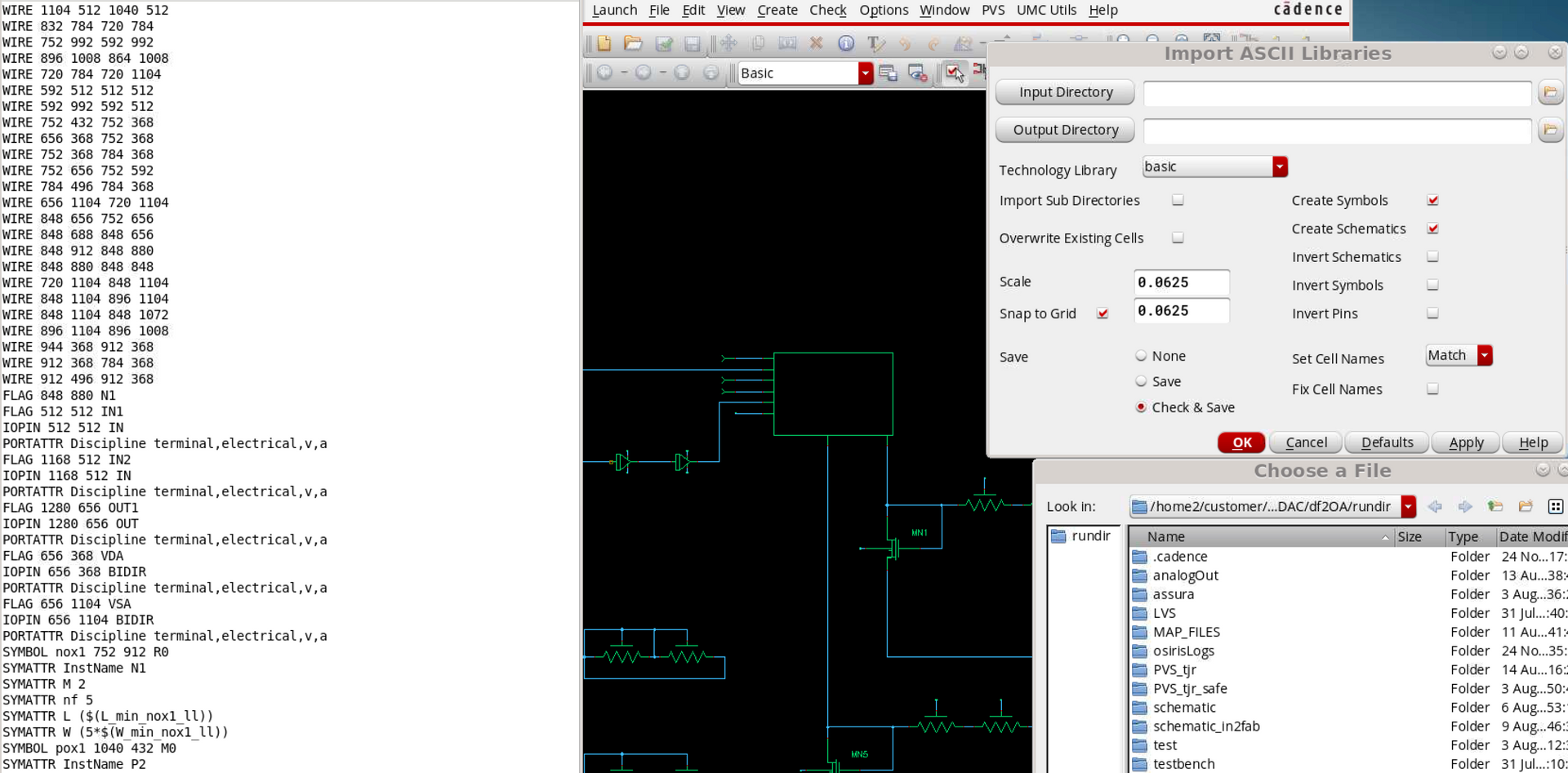Viewport: 1568px width, 773px height.
Task: Go back in Choose a File dialog
Action: click(x=1435, y=507)
